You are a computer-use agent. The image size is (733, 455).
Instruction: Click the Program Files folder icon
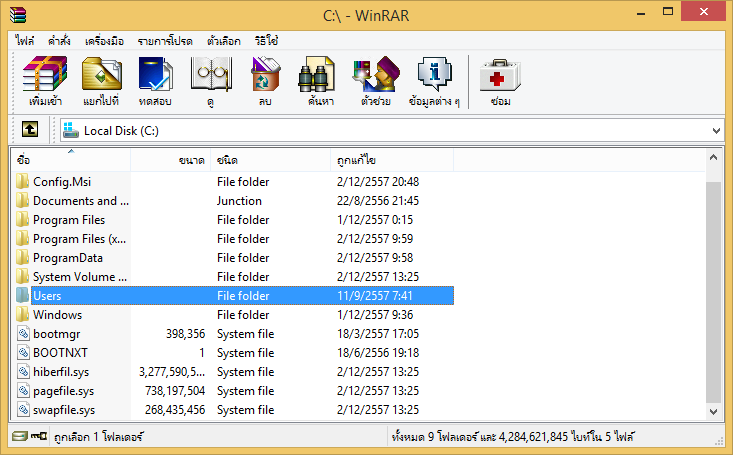(x=22, y=219)
